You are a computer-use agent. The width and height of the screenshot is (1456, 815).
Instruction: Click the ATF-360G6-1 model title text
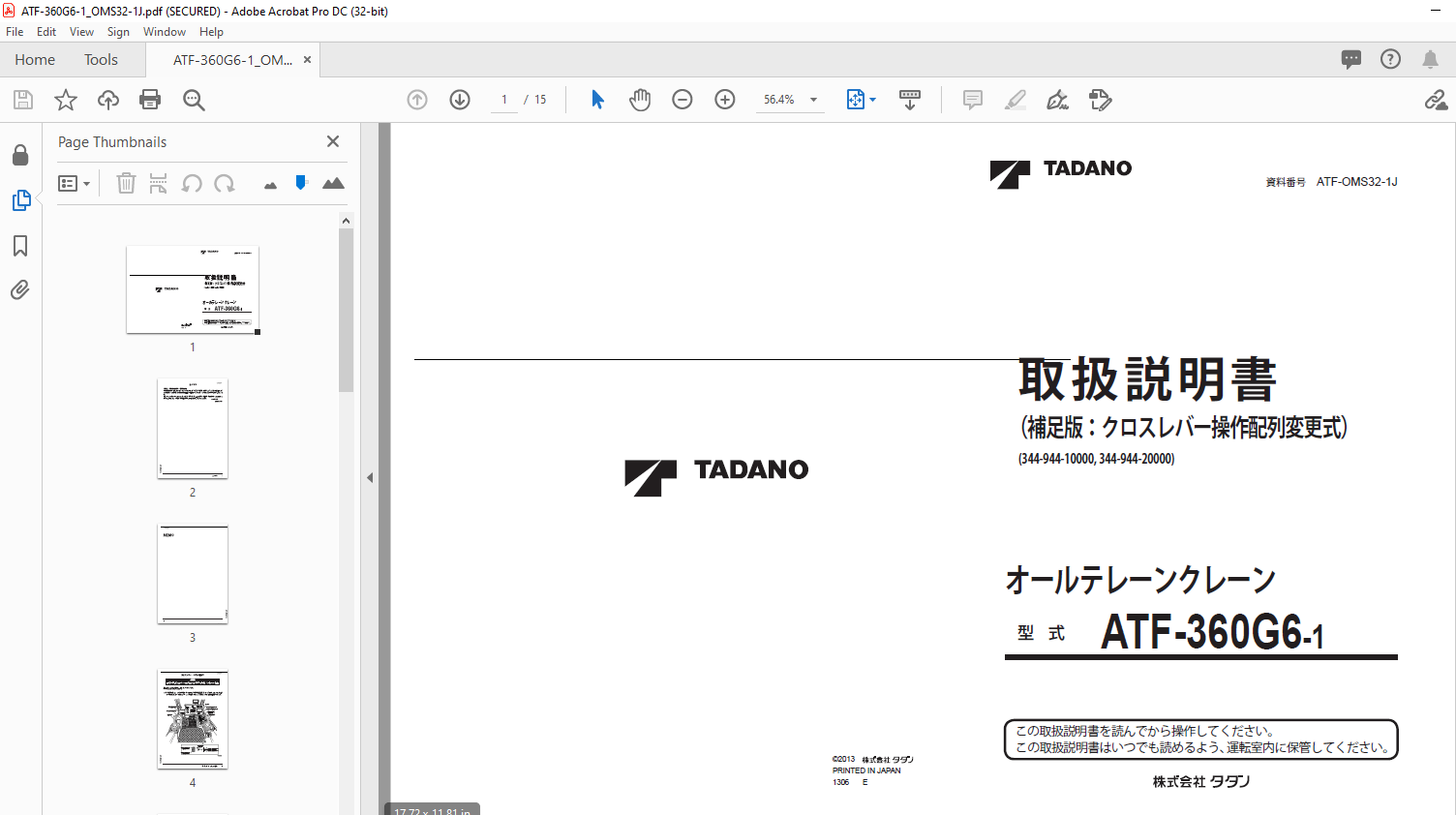(x=1212, y=631)
